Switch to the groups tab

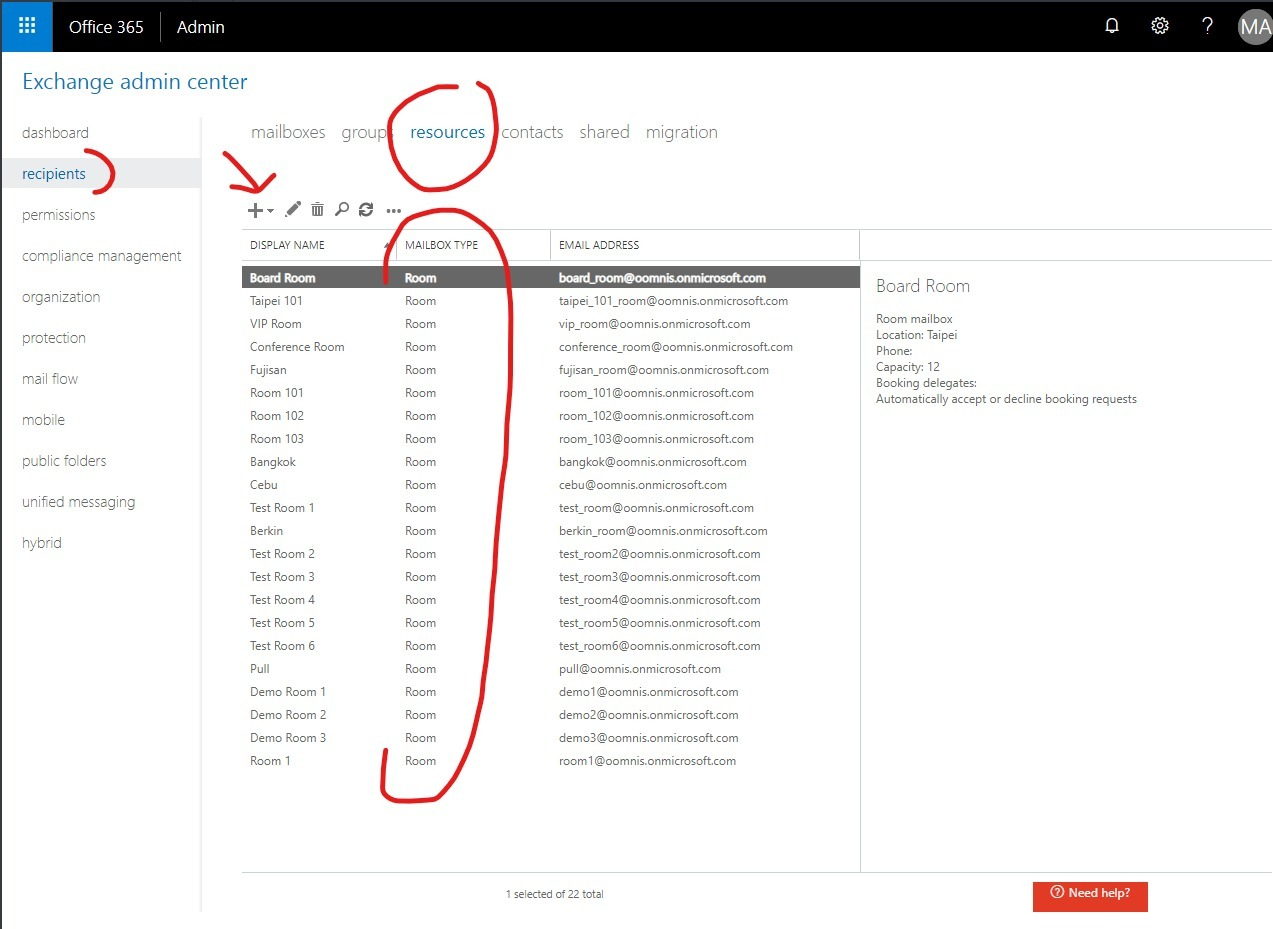[365, 132]
